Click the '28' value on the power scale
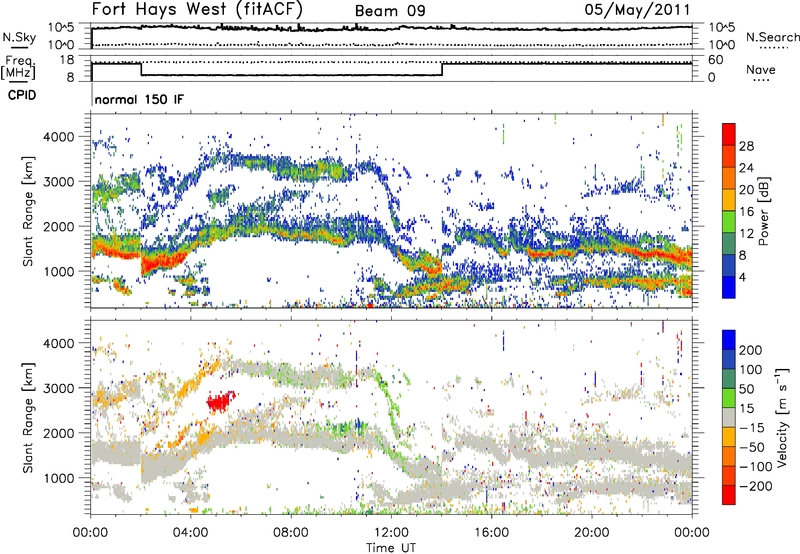800x554 pixels. tap(746, 146)
